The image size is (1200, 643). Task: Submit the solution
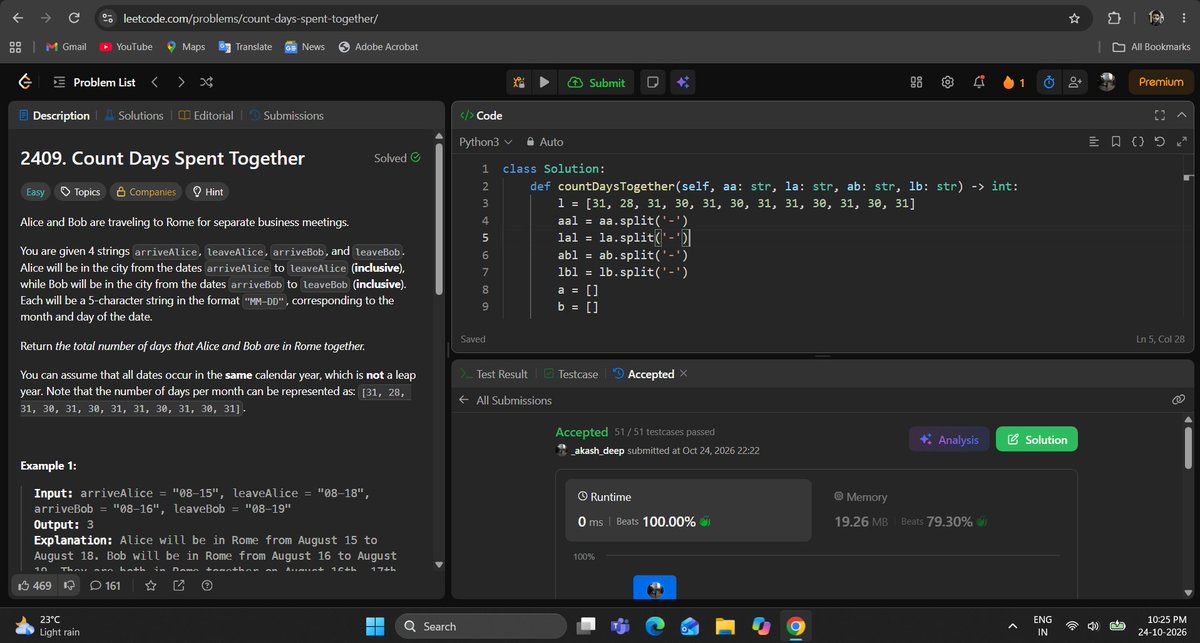click(x=596, y=82)
